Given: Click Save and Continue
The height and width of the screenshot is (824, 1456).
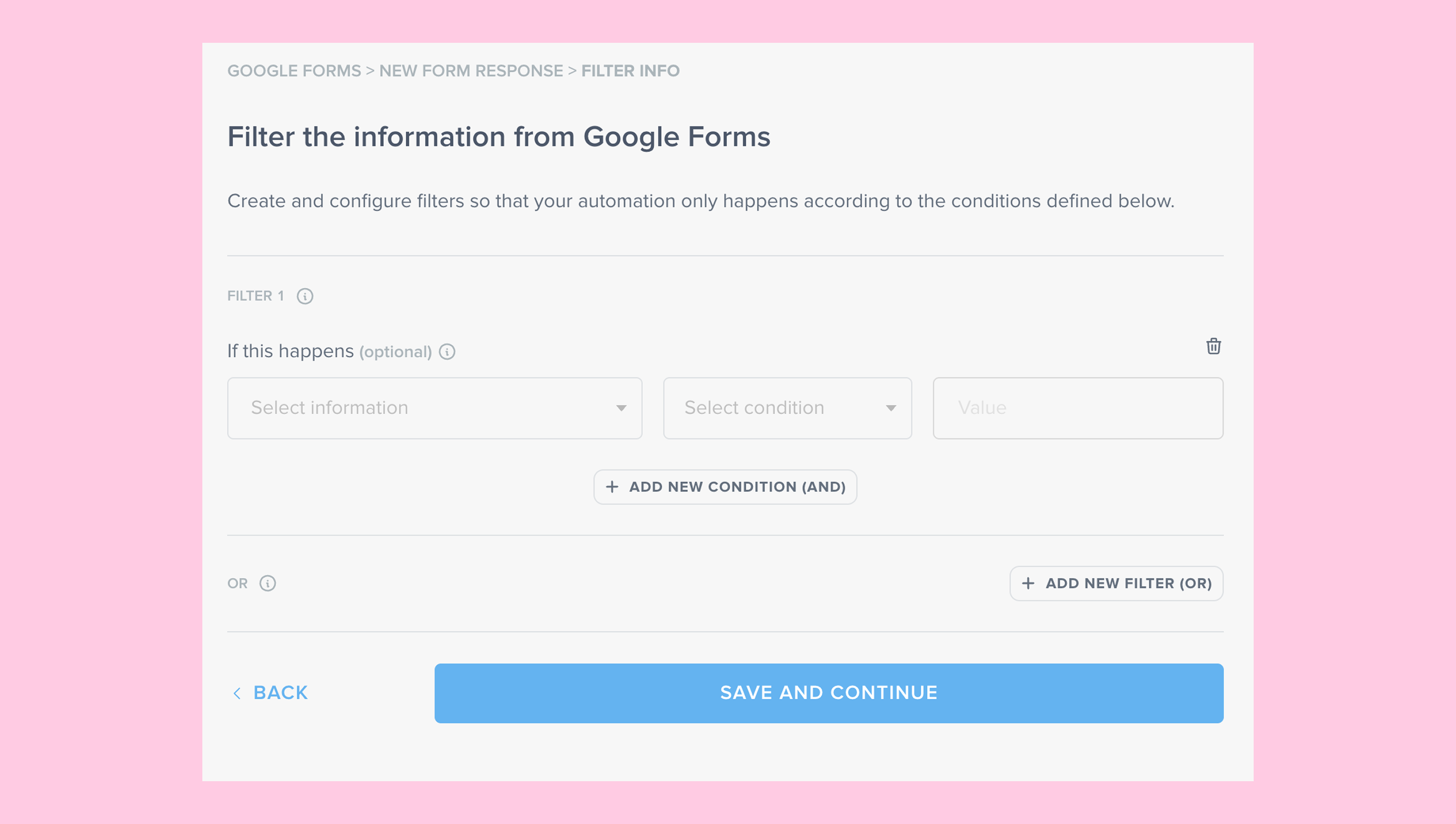Looking at the screenshot, I should pyautogui.click(x=829, y=693).
